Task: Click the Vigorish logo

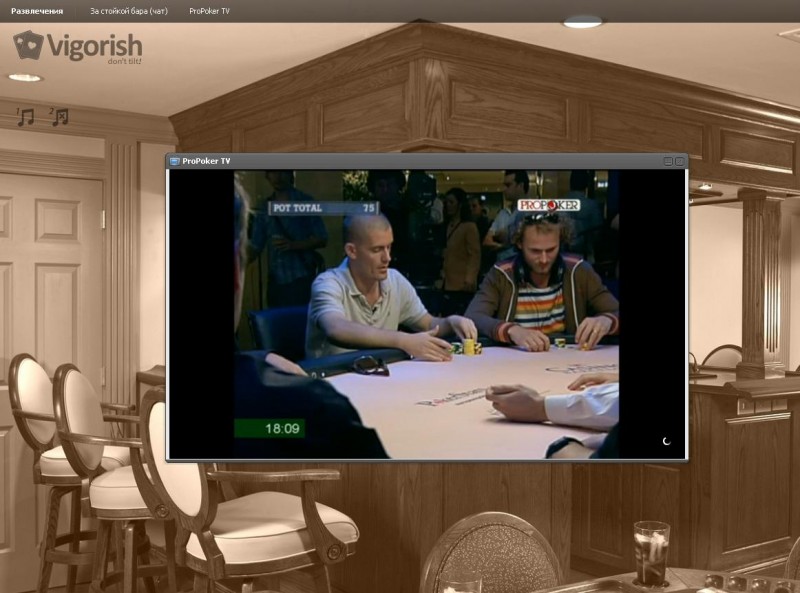Action: coord(77,47)
